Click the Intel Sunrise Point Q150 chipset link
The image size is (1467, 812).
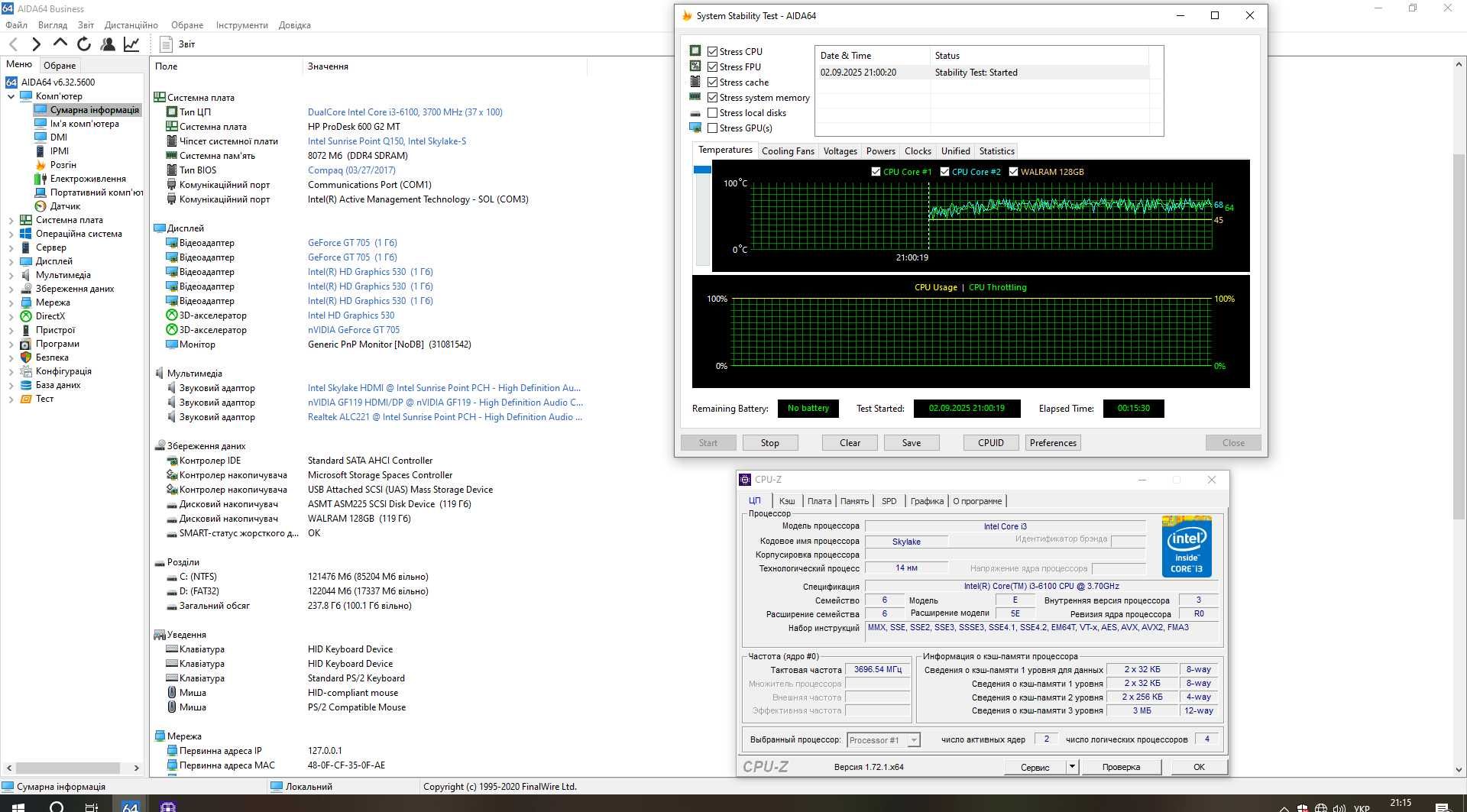coord(387,141)
